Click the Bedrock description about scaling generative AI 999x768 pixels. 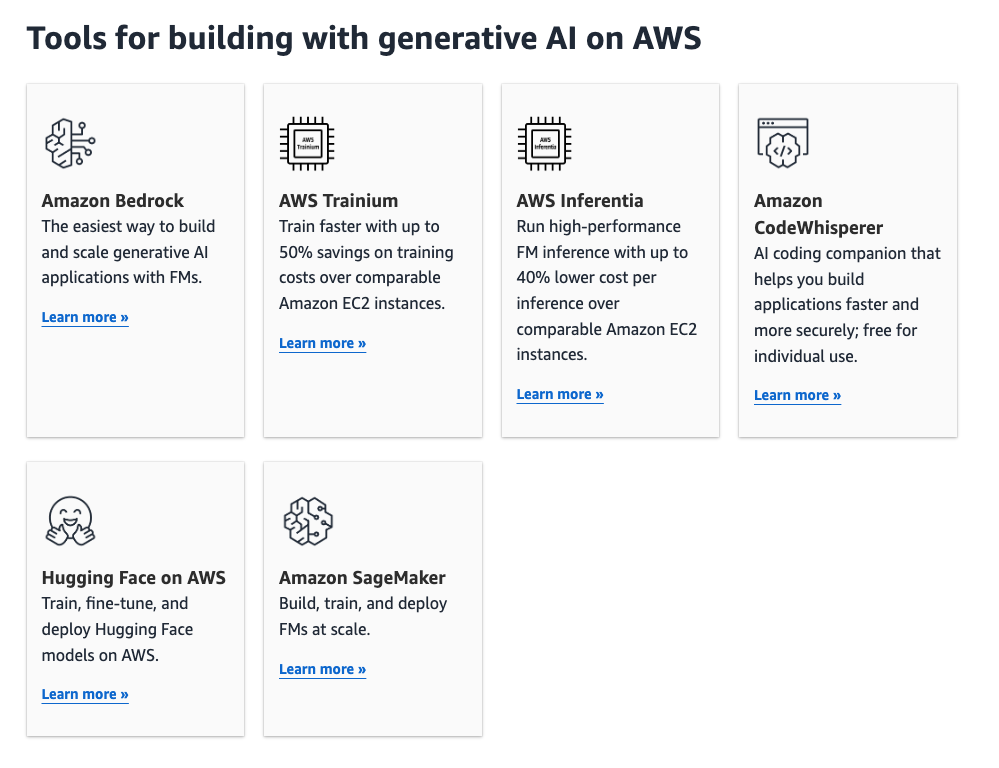(x=128, y=252)
